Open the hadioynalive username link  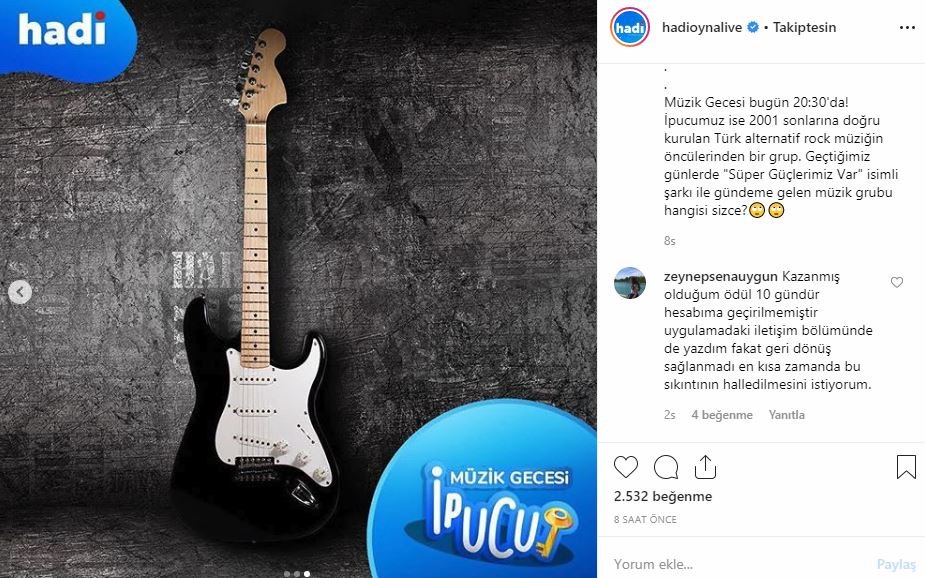point(702,27)
